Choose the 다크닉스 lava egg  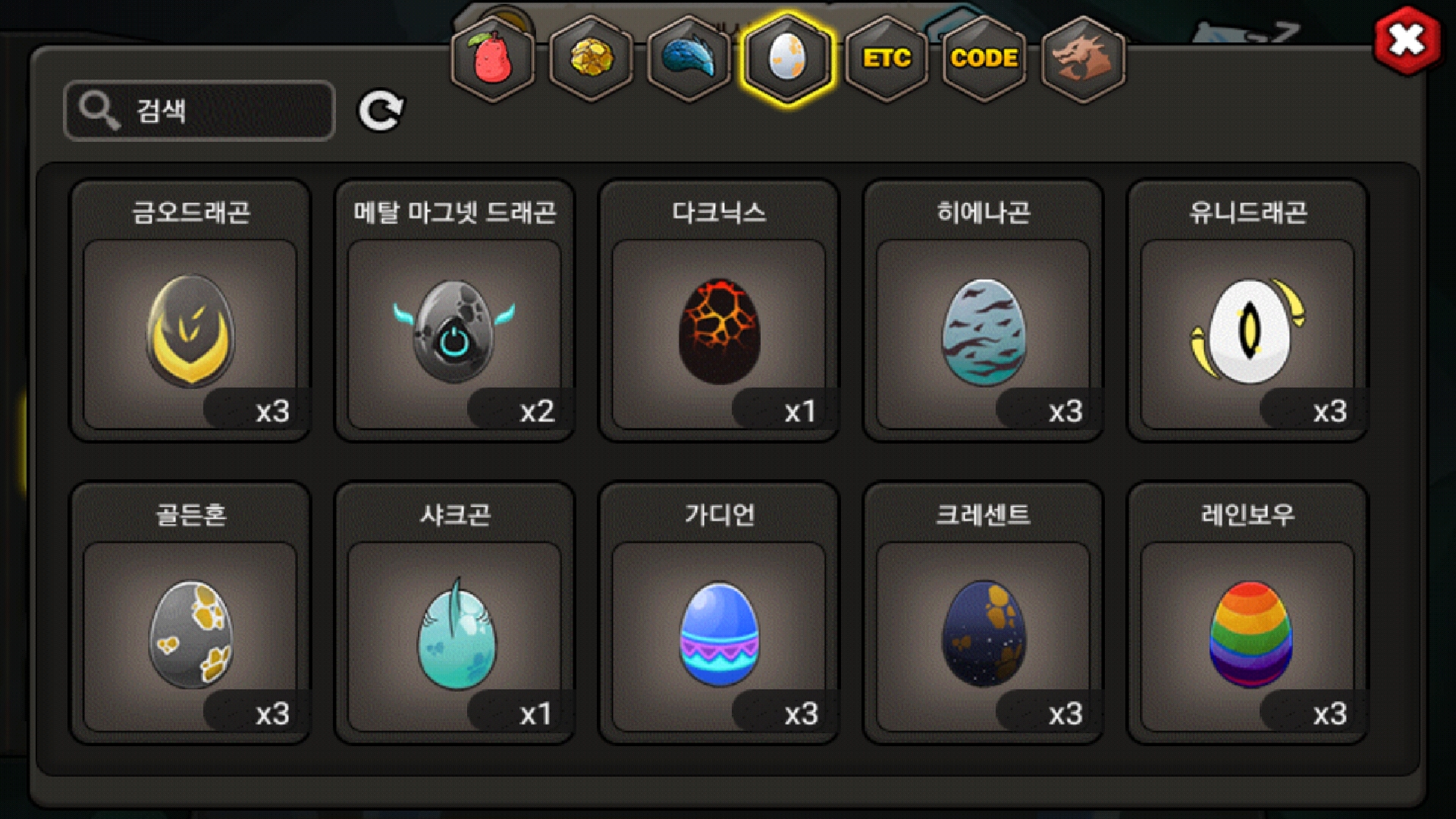point(719,310)
